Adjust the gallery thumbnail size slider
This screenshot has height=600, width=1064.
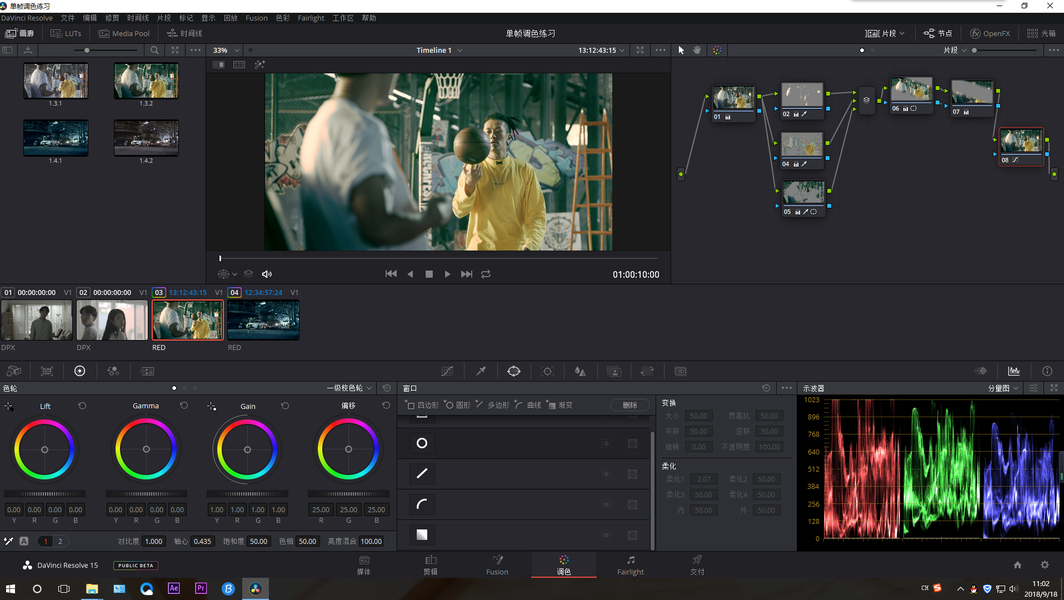86,50
